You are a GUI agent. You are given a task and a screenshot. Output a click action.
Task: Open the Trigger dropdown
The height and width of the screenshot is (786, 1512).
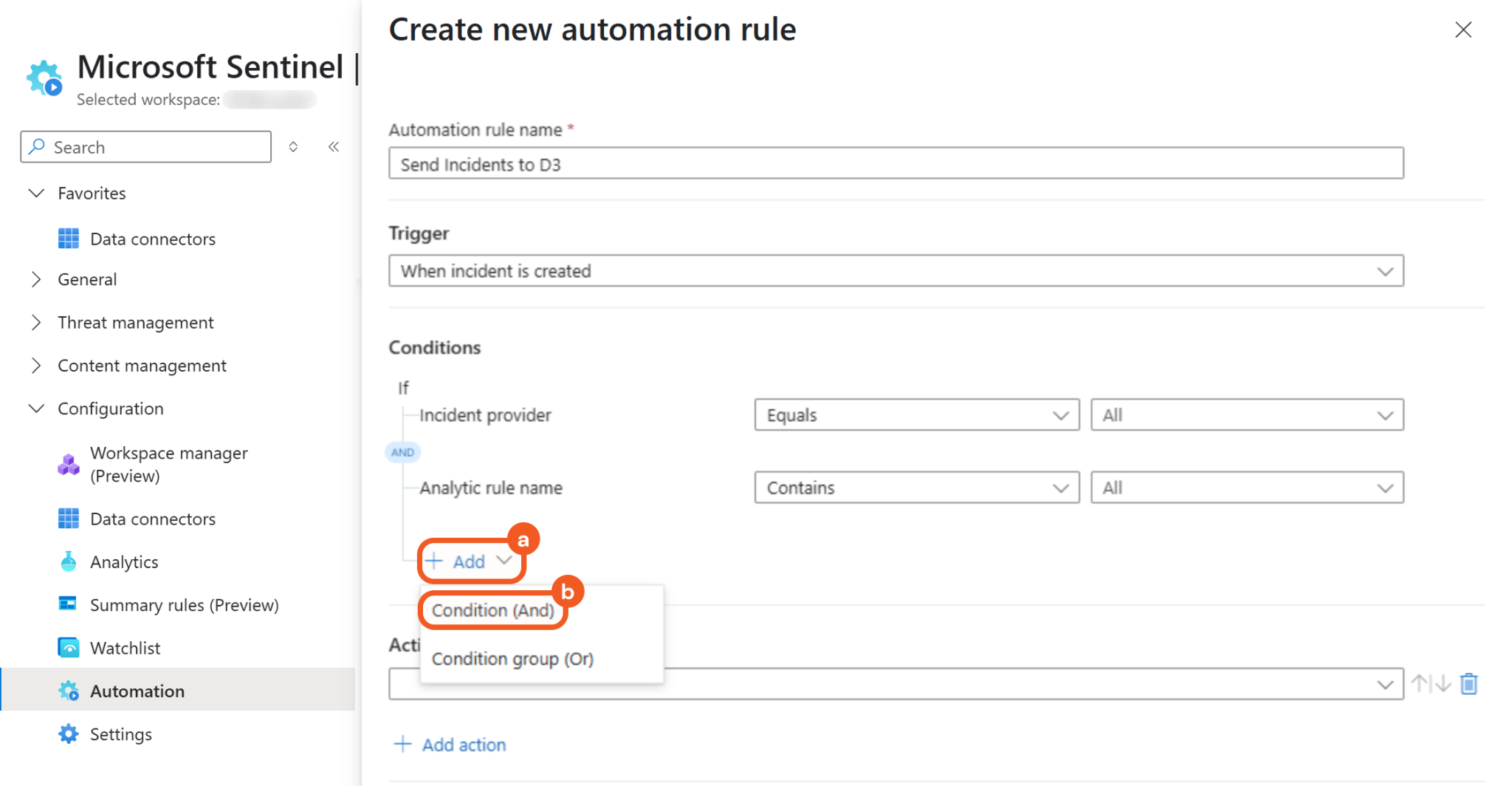(896, 271)
